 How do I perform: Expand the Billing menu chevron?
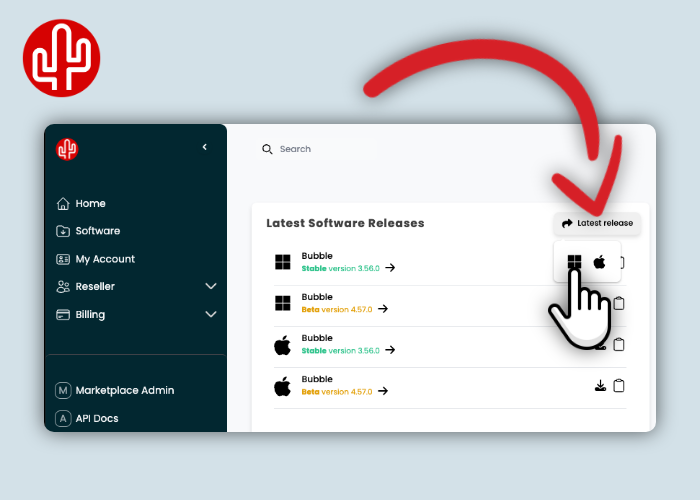211,314
